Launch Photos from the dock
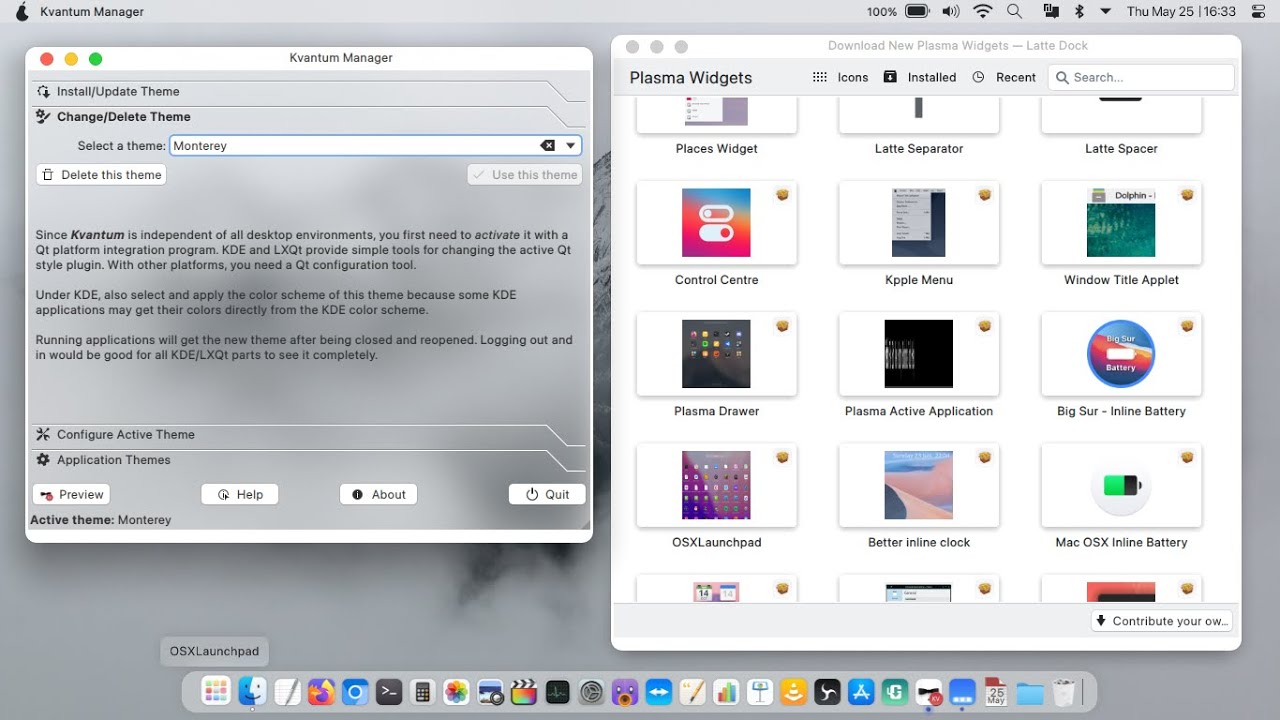The width and height of the screenshot is (1280, 720). tap(456, 691)
